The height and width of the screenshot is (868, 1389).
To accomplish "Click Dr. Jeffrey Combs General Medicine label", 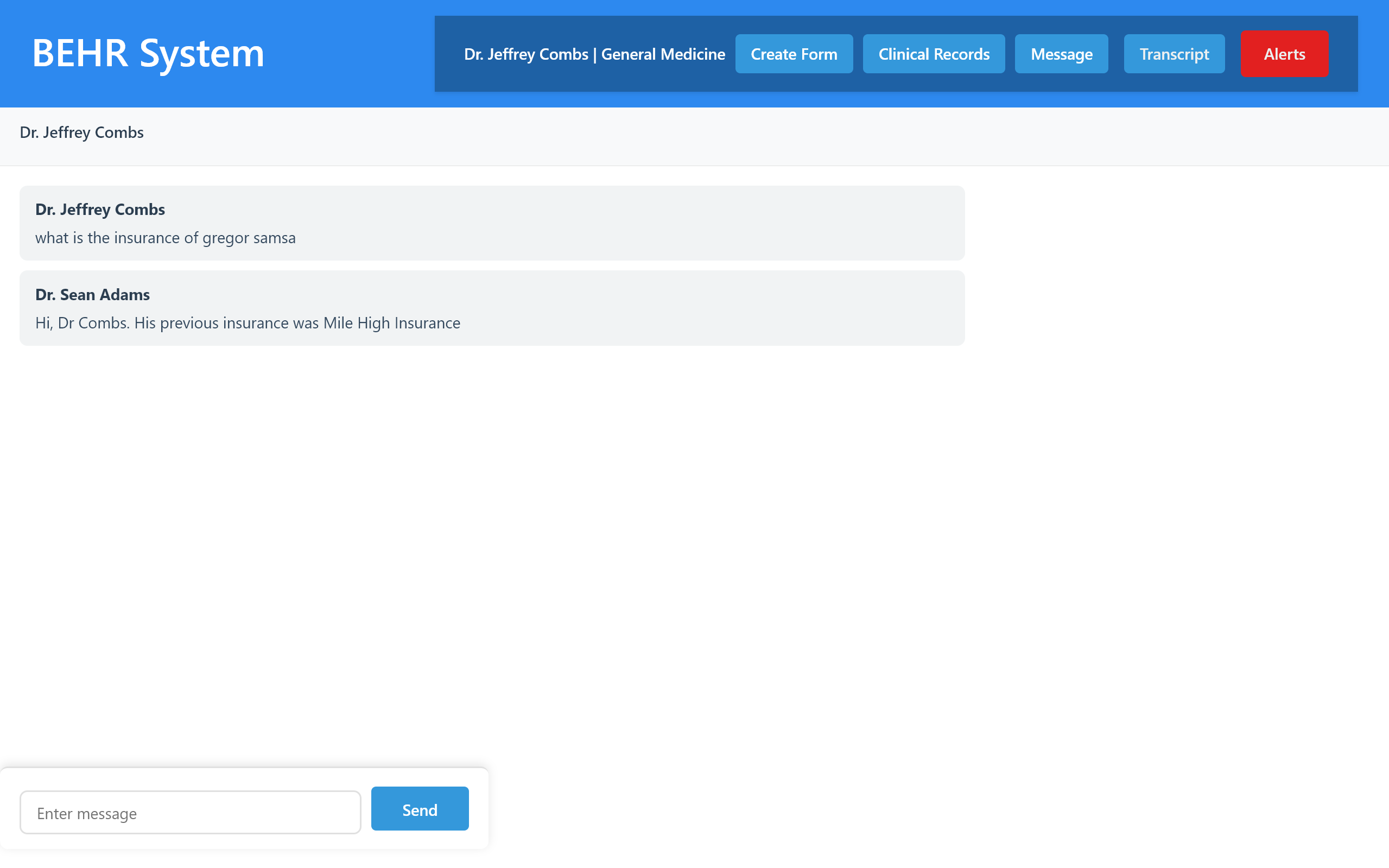I will point(594,54).
